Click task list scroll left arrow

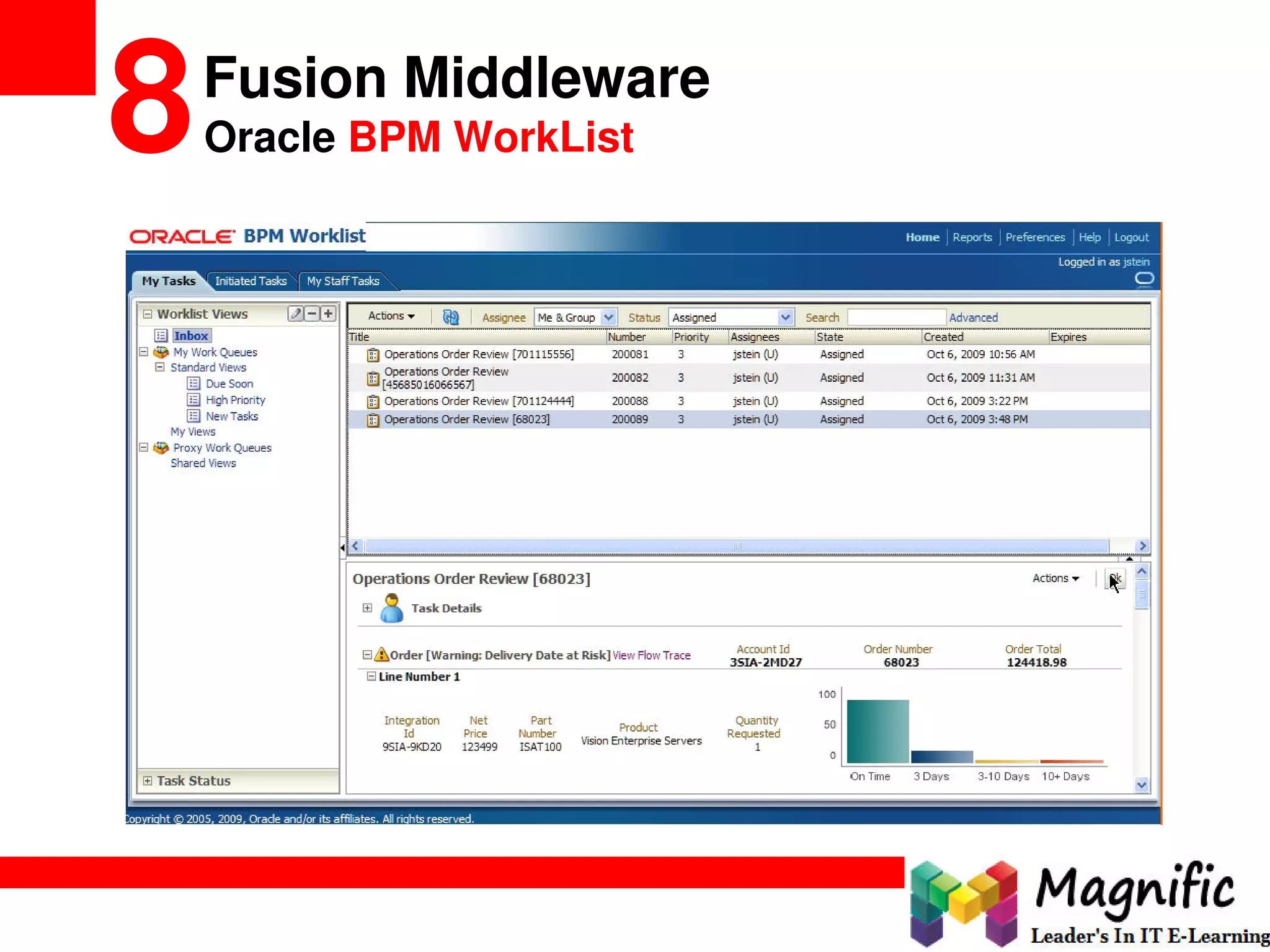coord(356,546)
